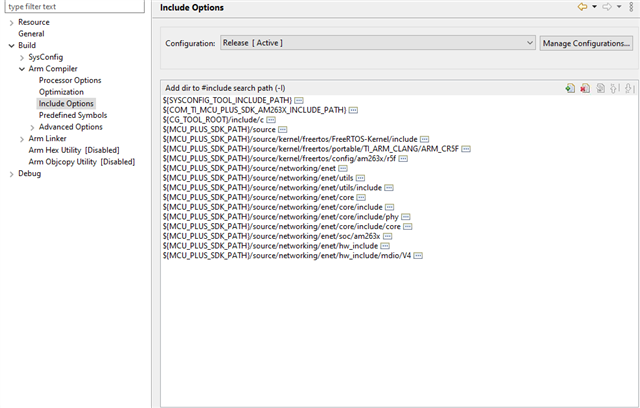Select Processor Options under Arm Compiler
This screenshot has width=640, height=408.
(x=70, y=80)
